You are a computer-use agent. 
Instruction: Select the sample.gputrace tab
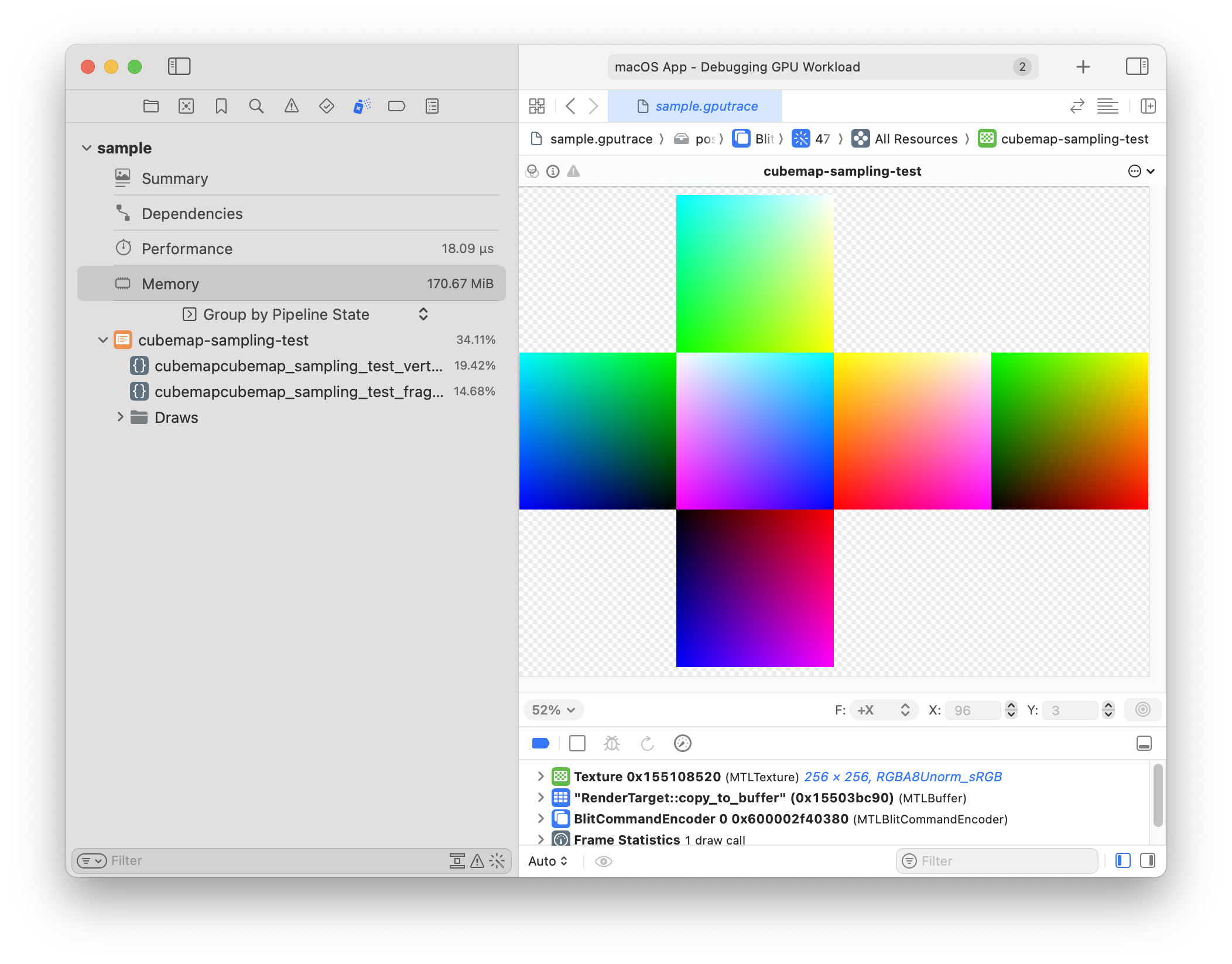(x=695, y=106)
